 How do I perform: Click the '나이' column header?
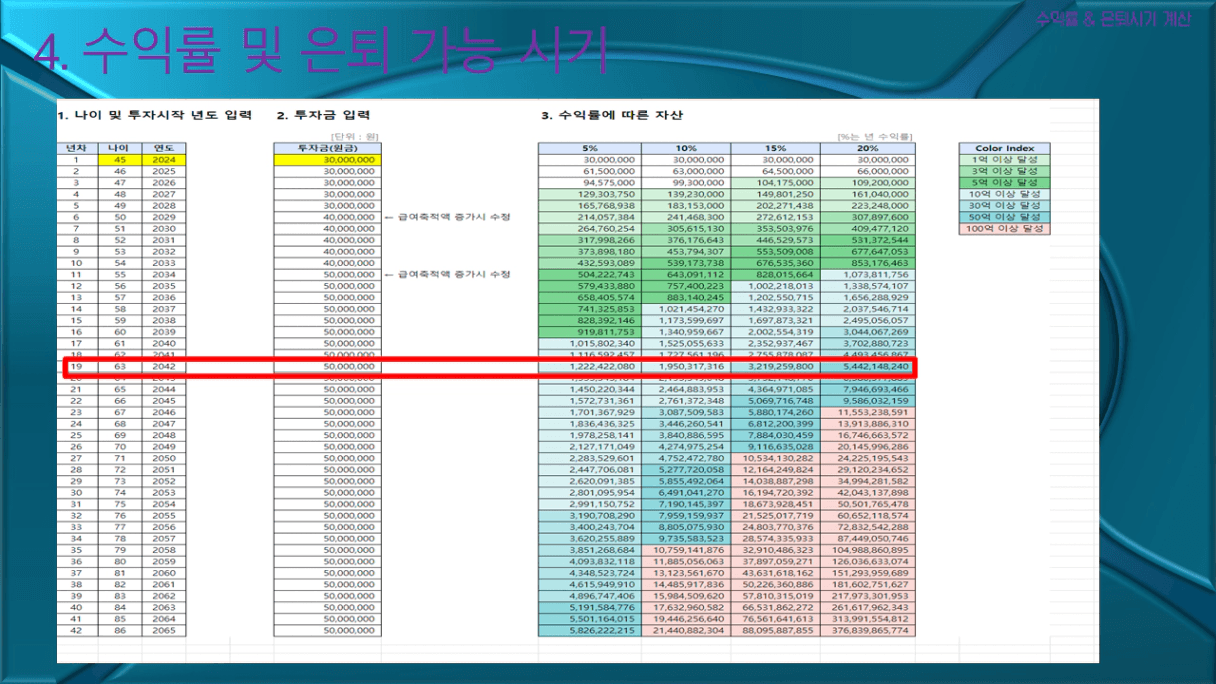[118, 148]
